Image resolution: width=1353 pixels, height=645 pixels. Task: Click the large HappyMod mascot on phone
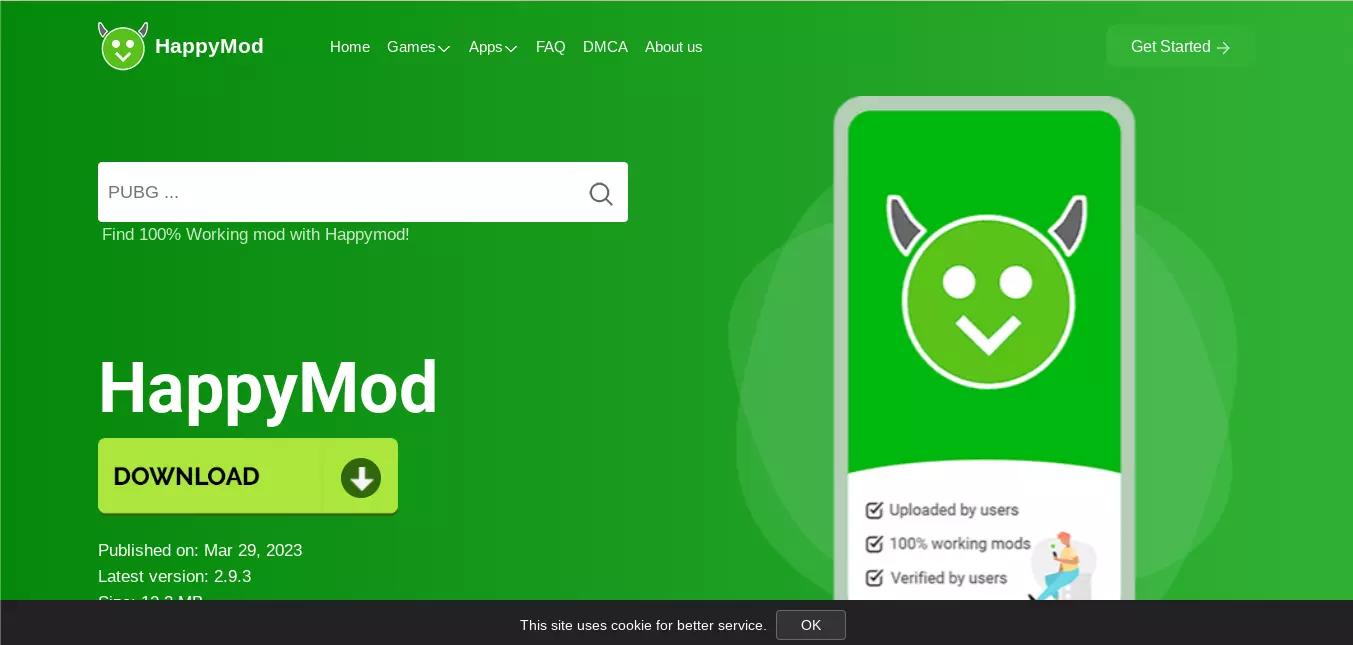[x=987, y=291]
